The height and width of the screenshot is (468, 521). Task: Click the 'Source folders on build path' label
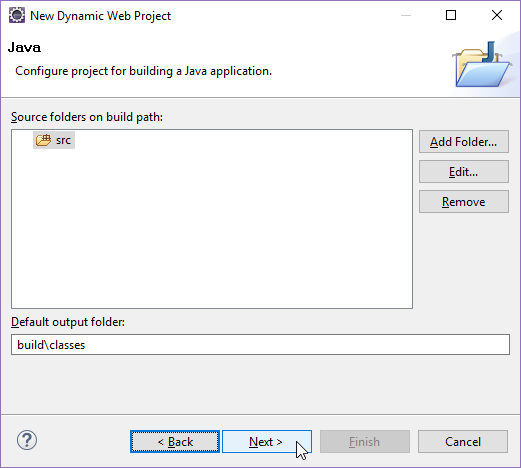pyautogui.click(x=87, y=117)
